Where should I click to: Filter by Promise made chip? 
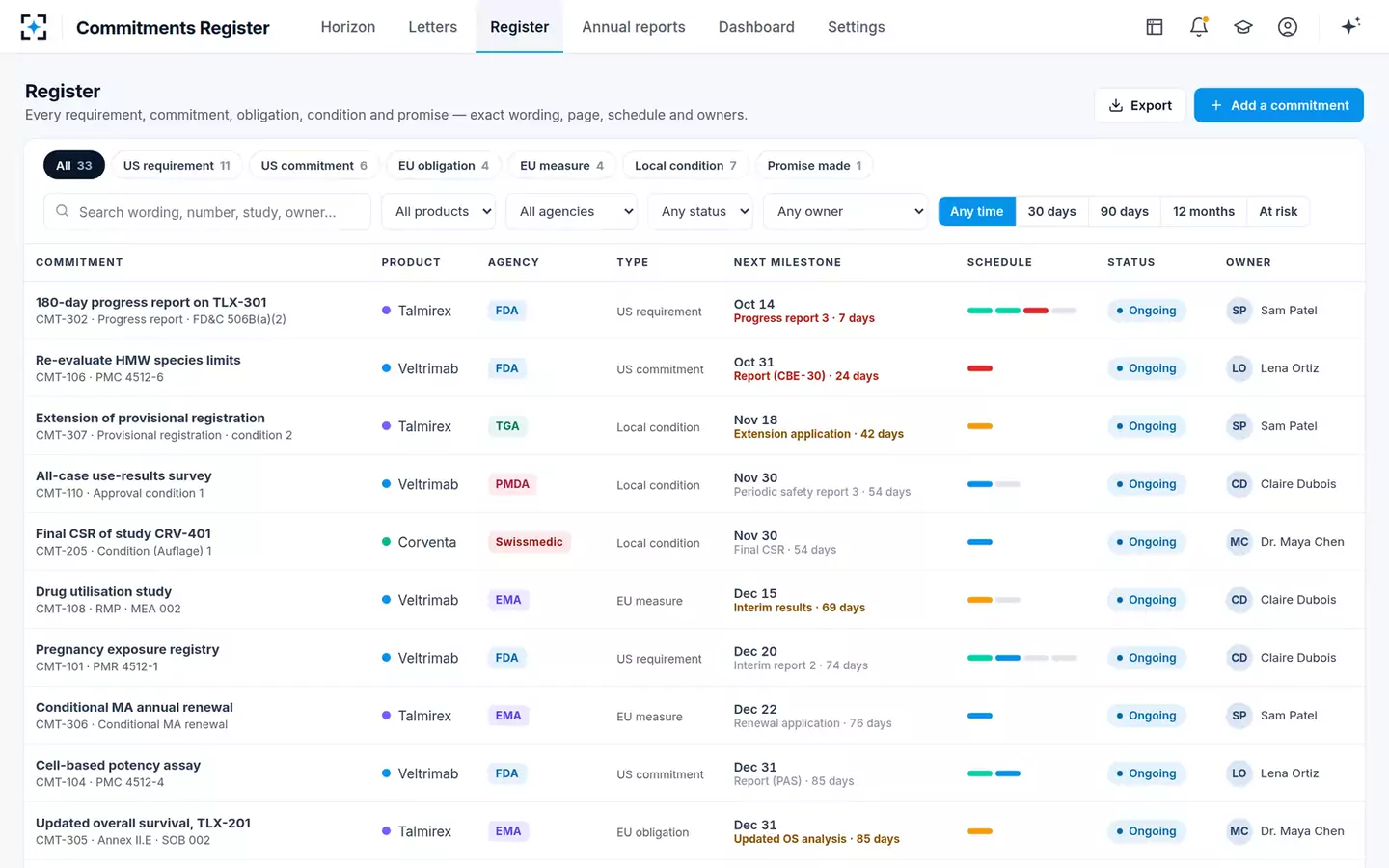(x=814, y=166)
